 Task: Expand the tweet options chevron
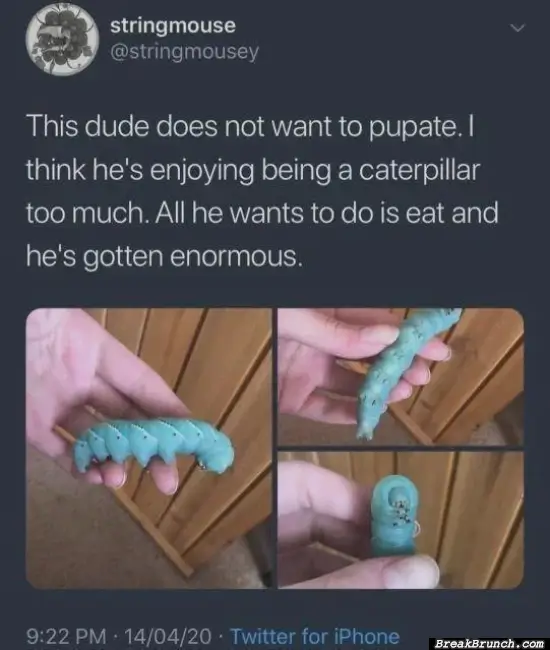(x=518, y=28)
